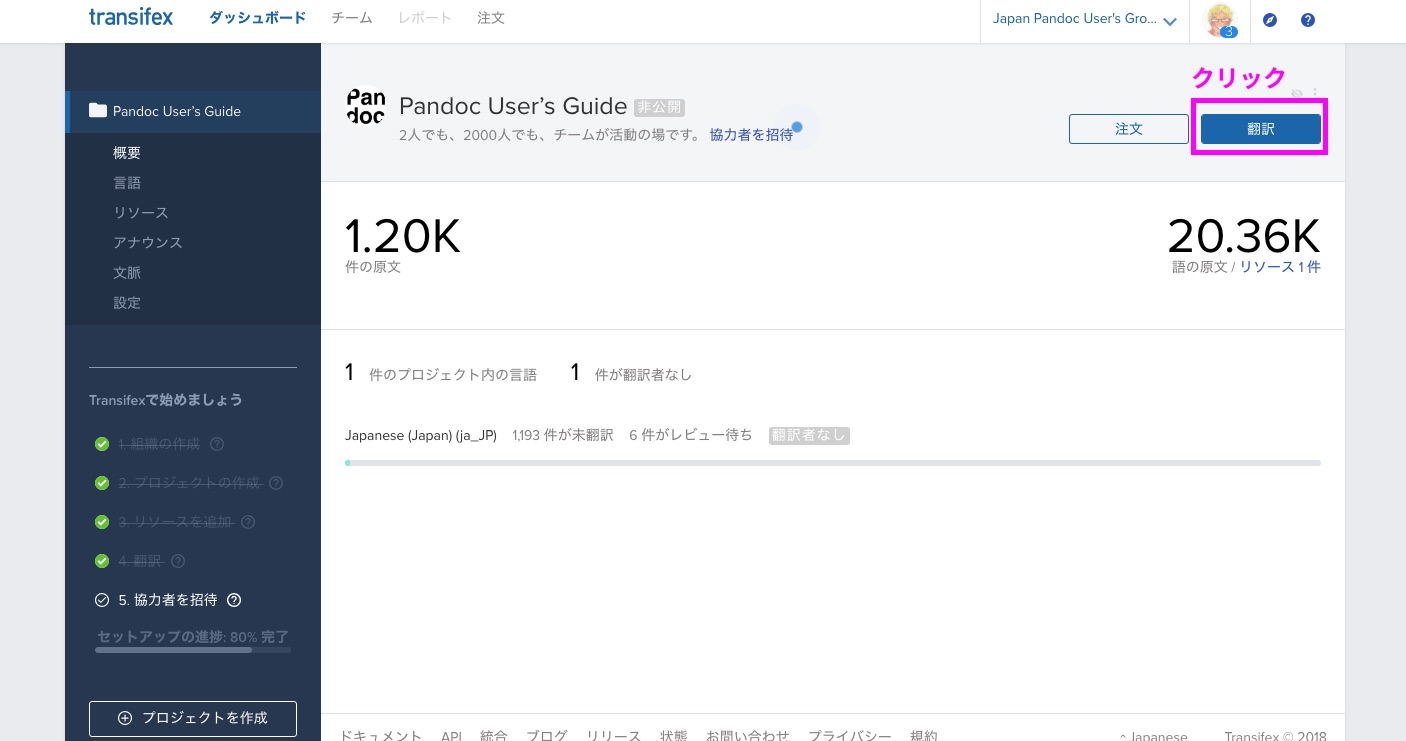This screenshot has height=741, width=1406.
Task: Open the ドキュメント footer link
Action: tap(380, 736)
